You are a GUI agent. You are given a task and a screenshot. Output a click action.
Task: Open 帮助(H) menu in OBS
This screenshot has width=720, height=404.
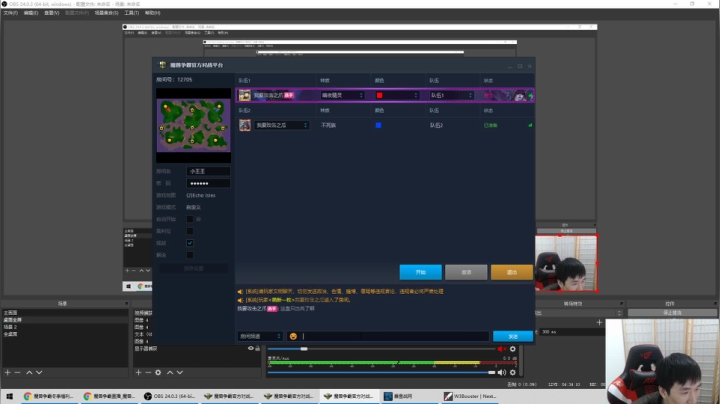tap(152, 13)
